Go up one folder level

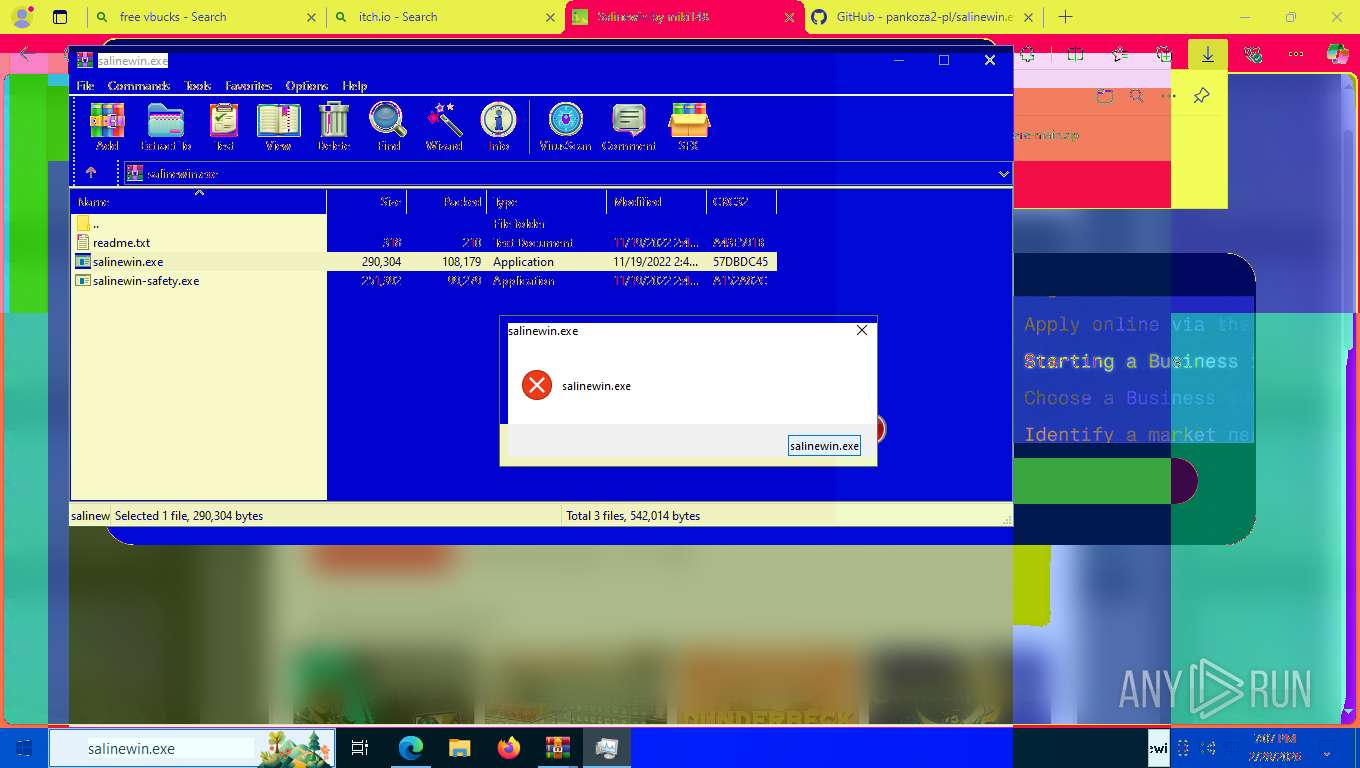point(91,173)
